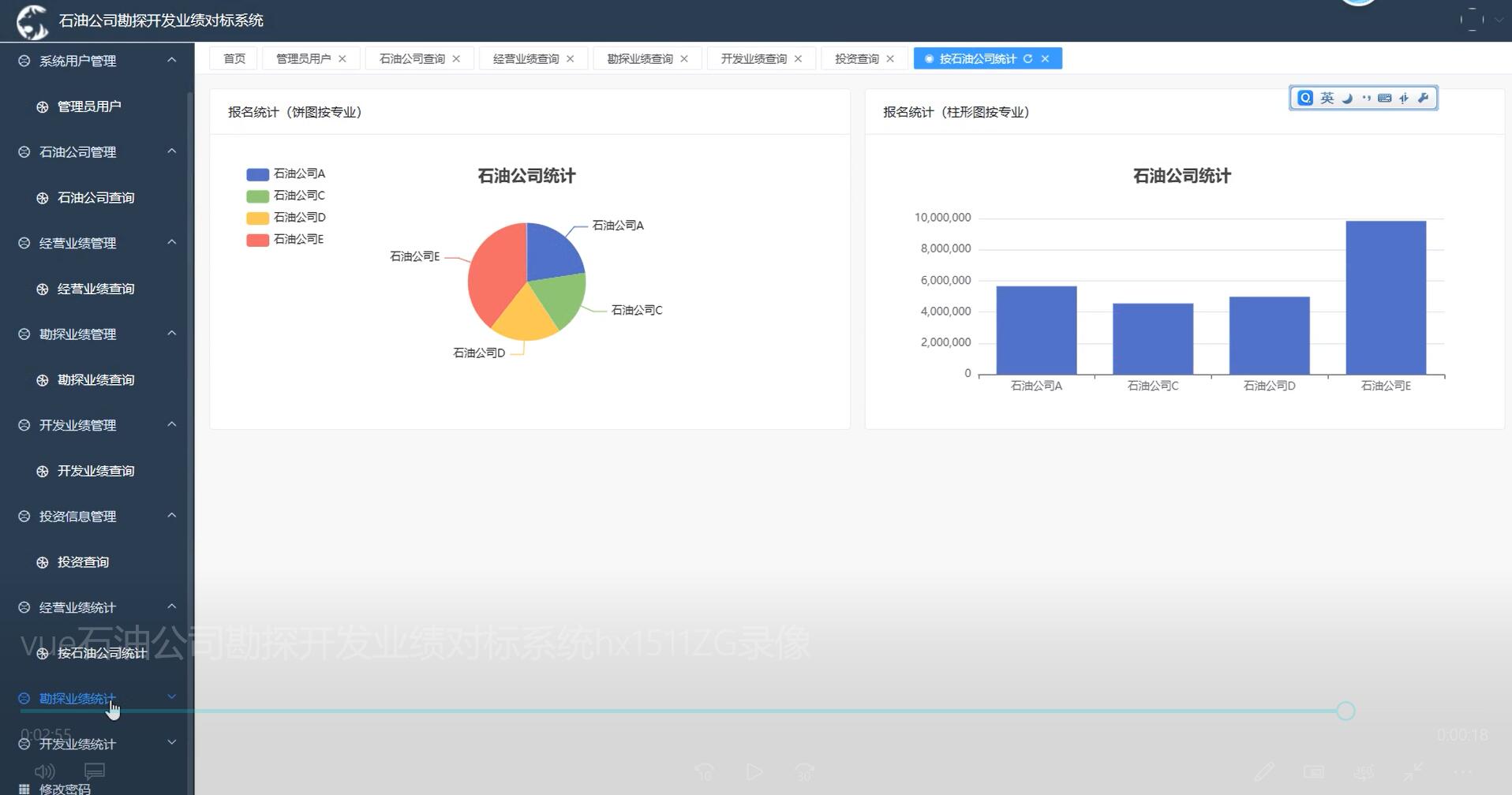Click the video play button
Viewport: 1512px width, 795px height.
[754, 772]
